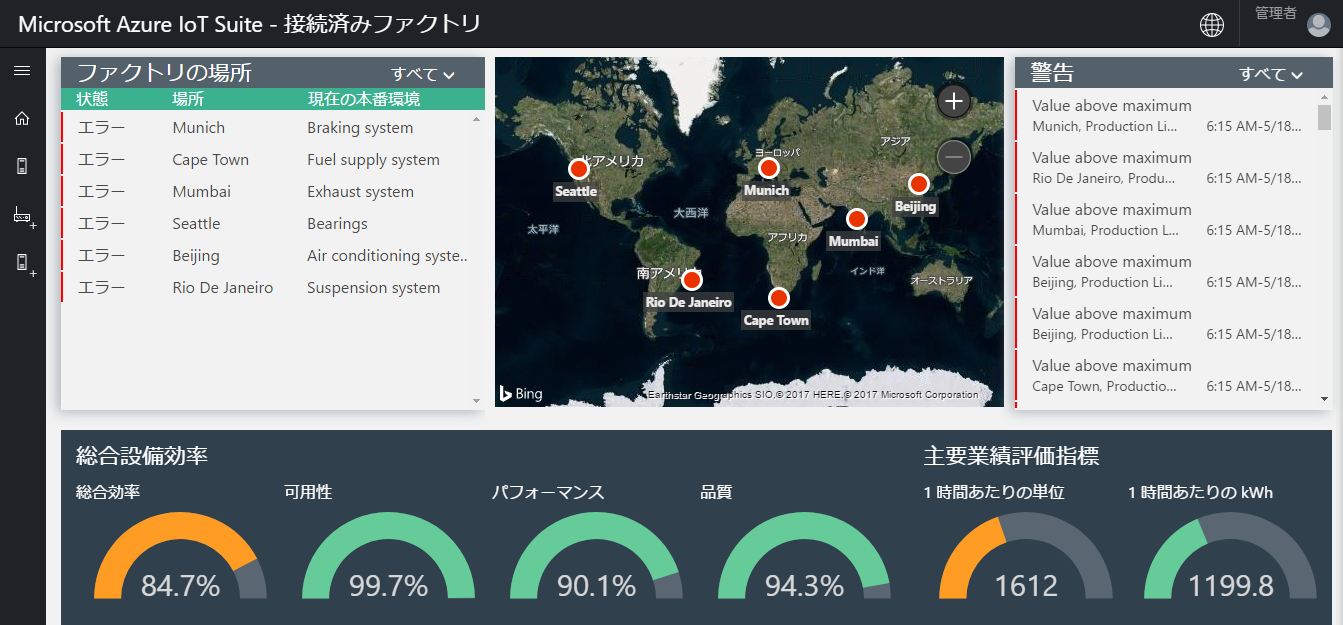Click the 1 時間あたりの単位 1612 gauge
The height and width of the screenshot is (625, 1343).
[x=1026, y=555]
